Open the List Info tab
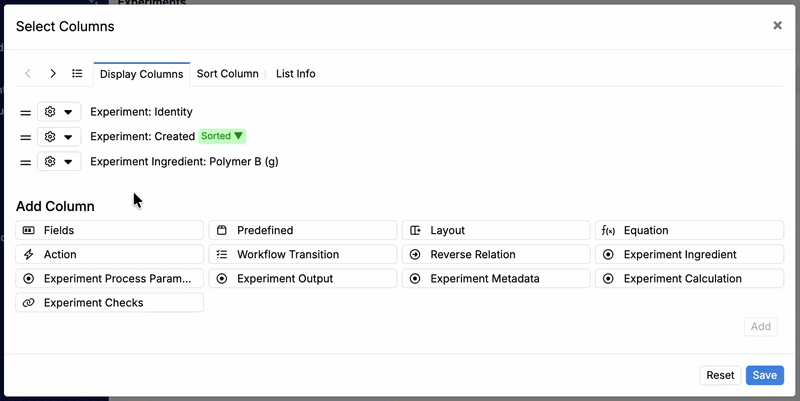Viewport: 800px width, 401px height. pyautogui.click(x=295, y=73)
